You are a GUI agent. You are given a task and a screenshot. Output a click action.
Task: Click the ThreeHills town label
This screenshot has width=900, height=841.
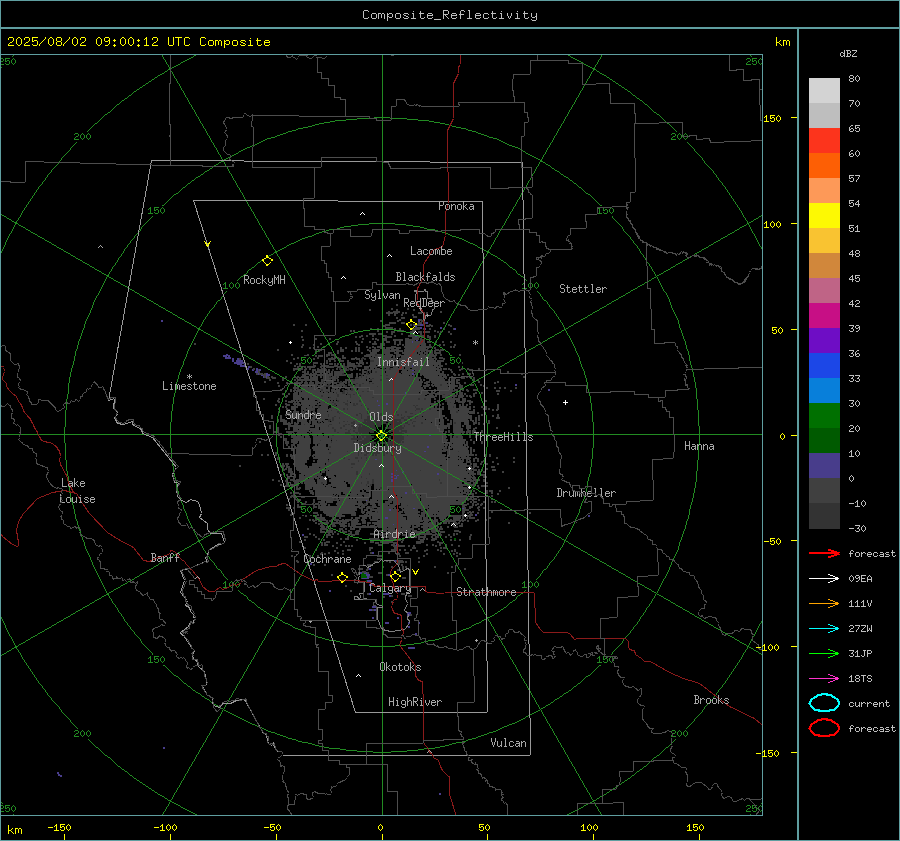pyautogui.click(x=503, y=437)
